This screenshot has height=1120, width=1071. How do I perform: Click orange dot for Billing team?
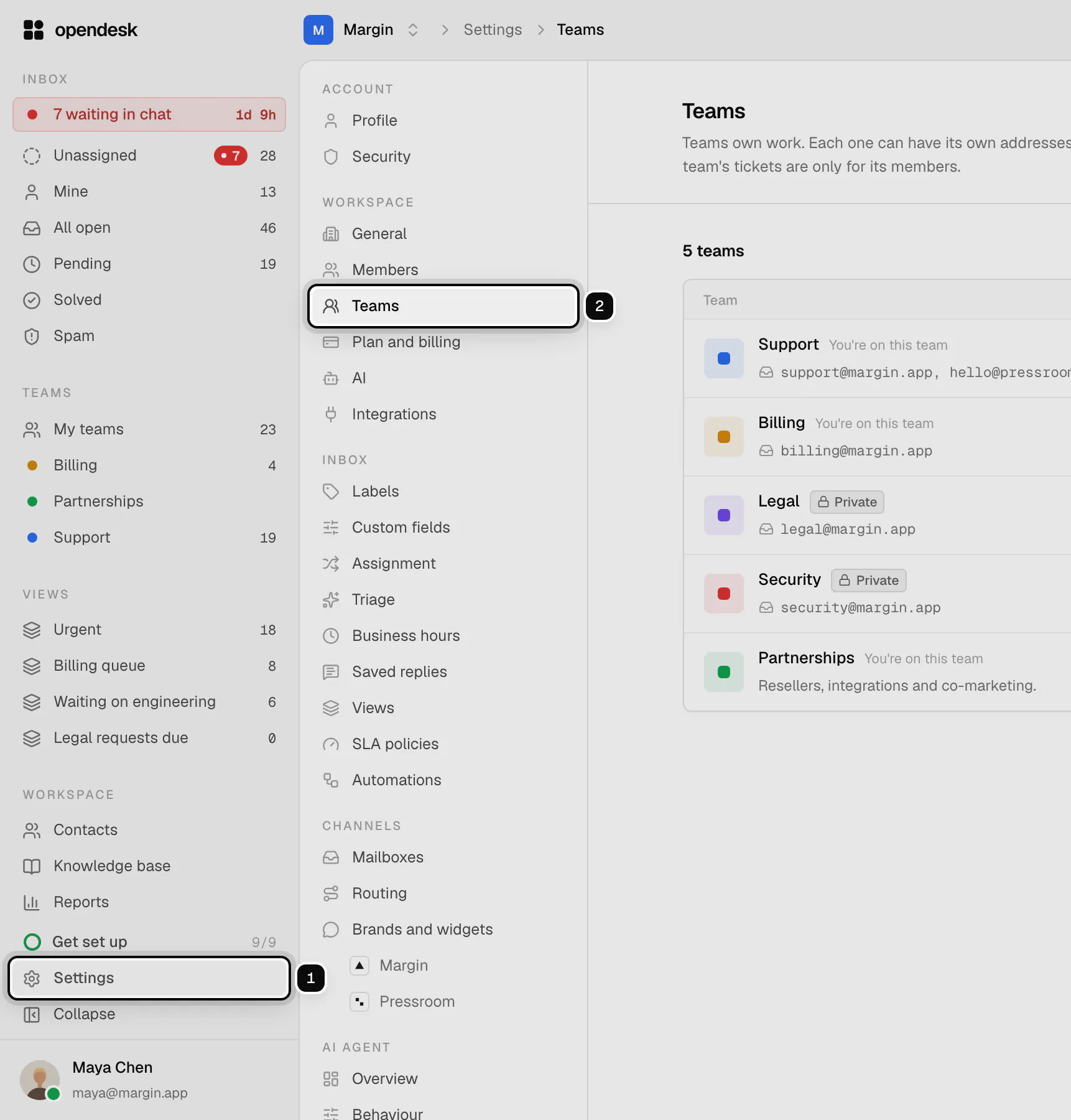(32, 465)
